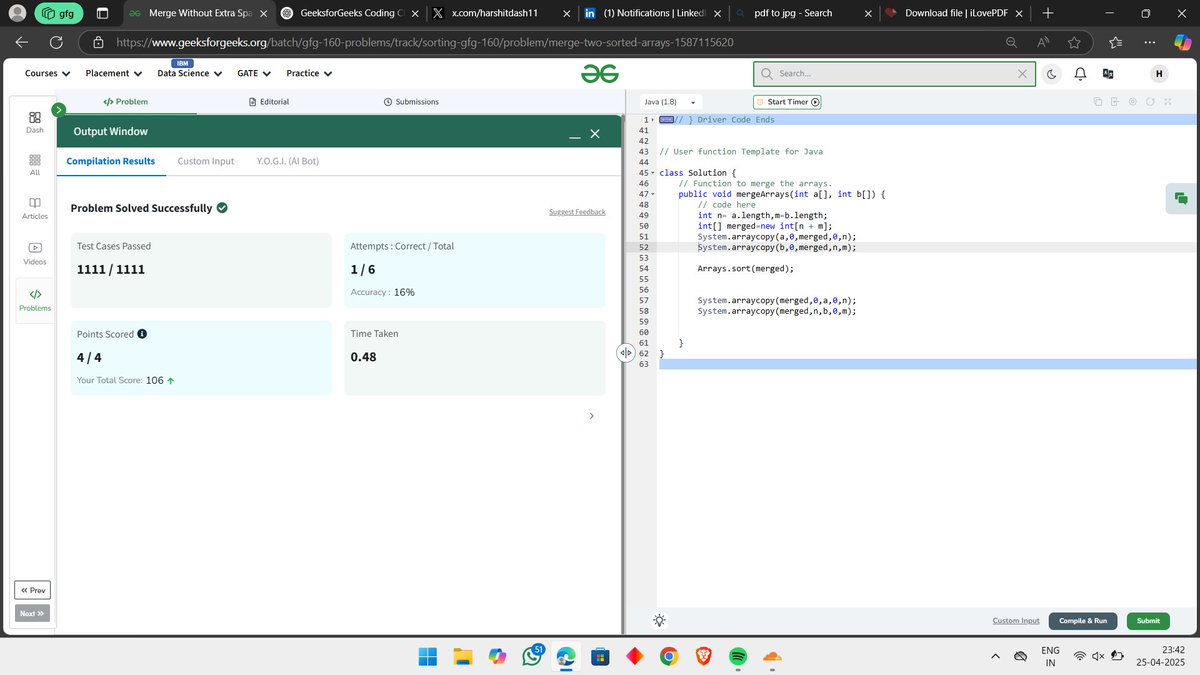Open Dash in the sidebar

(x=34, y=122)
